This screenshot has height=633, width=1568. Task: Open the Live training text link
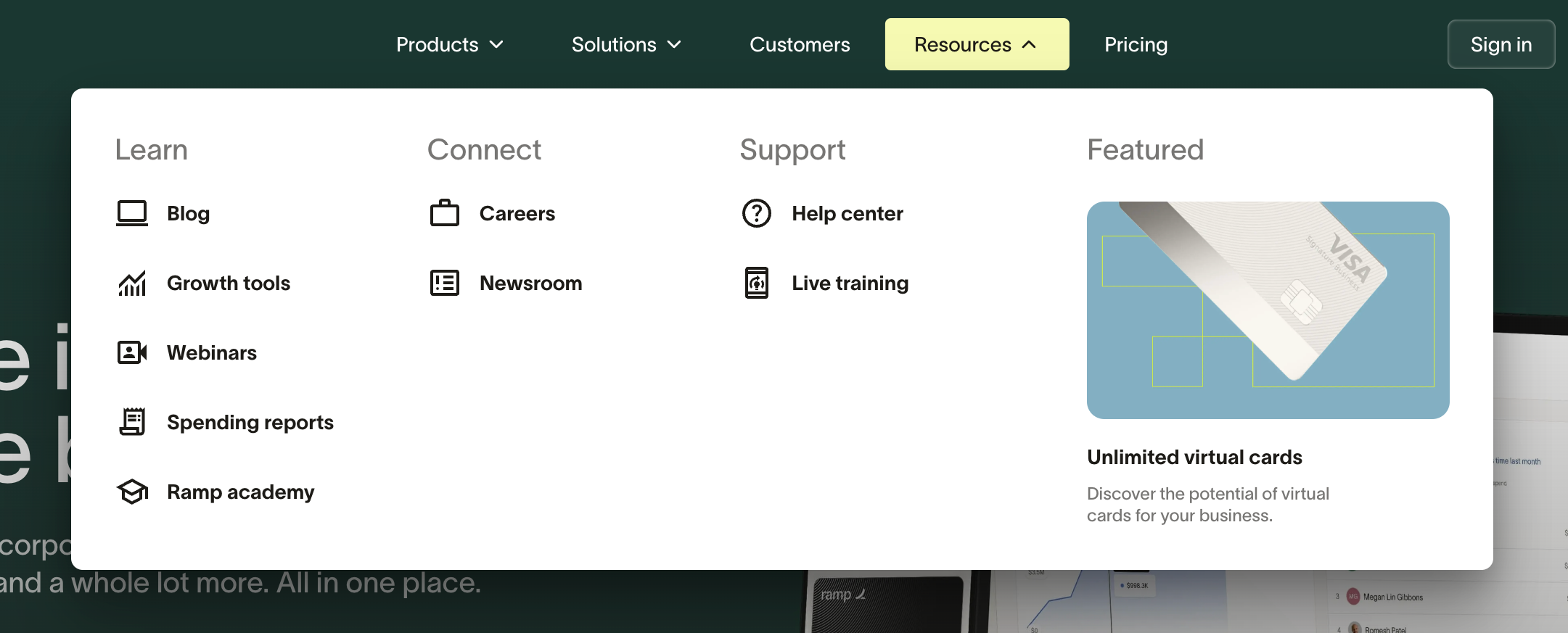click(850, 283)
